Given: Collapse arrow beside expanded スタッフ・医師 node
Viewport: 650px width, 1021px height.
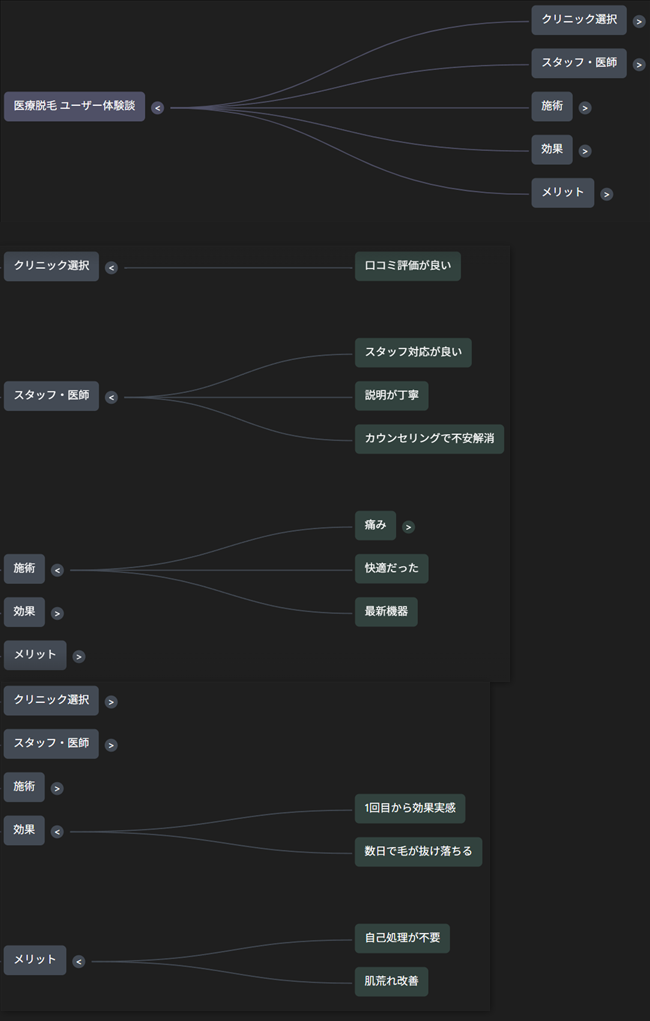Looking at the screenshot, I should point(111,397).
